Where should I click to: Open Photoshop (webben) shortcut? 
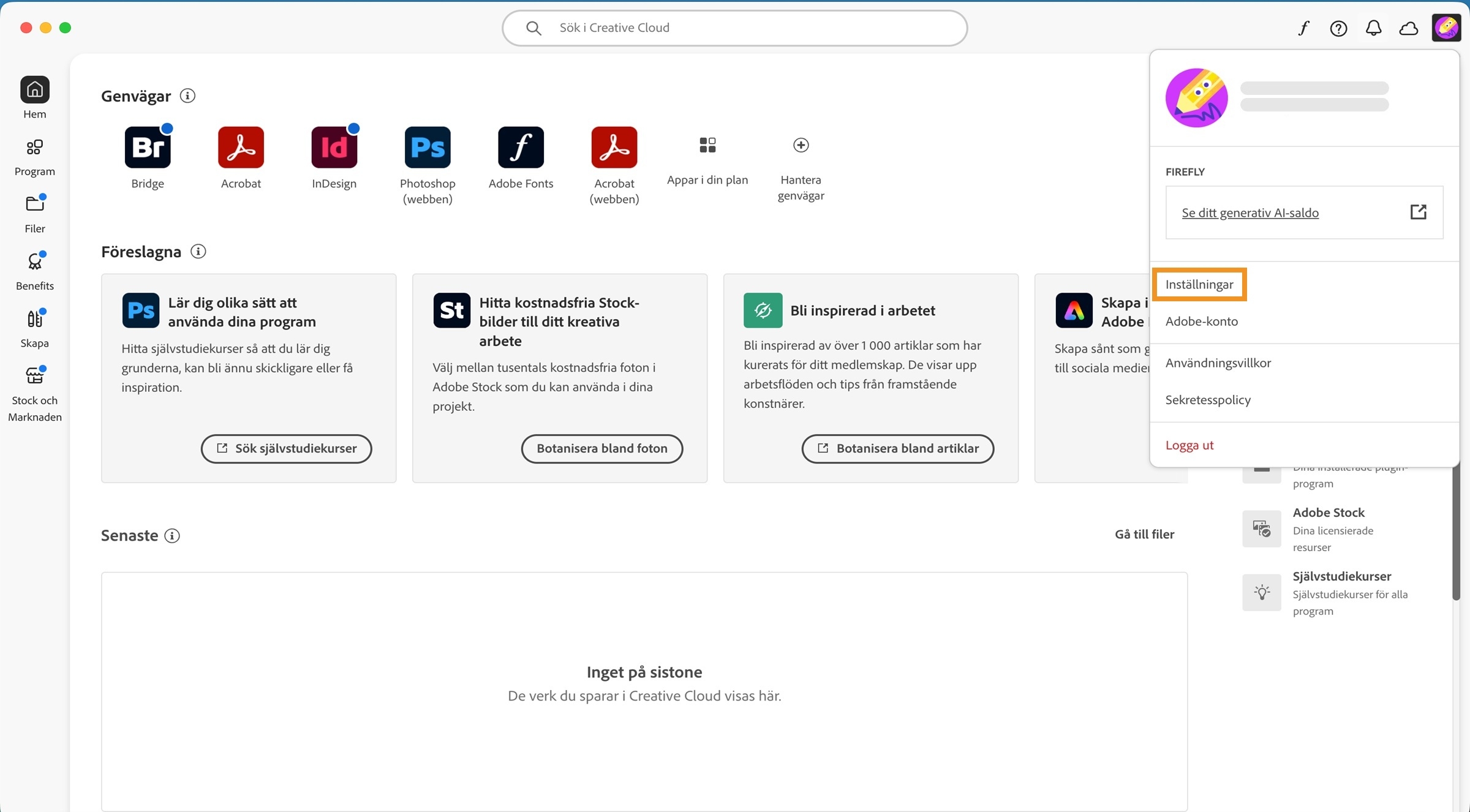[427, 148]
